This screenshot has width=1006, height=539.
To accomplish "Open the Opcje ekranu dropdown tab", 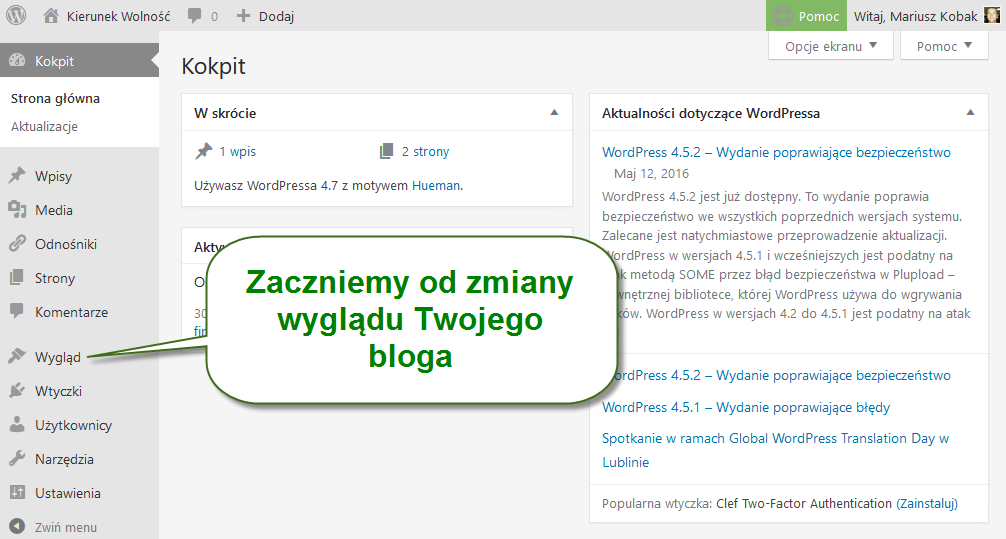I will pyautogui.click(x=831, y=46).
